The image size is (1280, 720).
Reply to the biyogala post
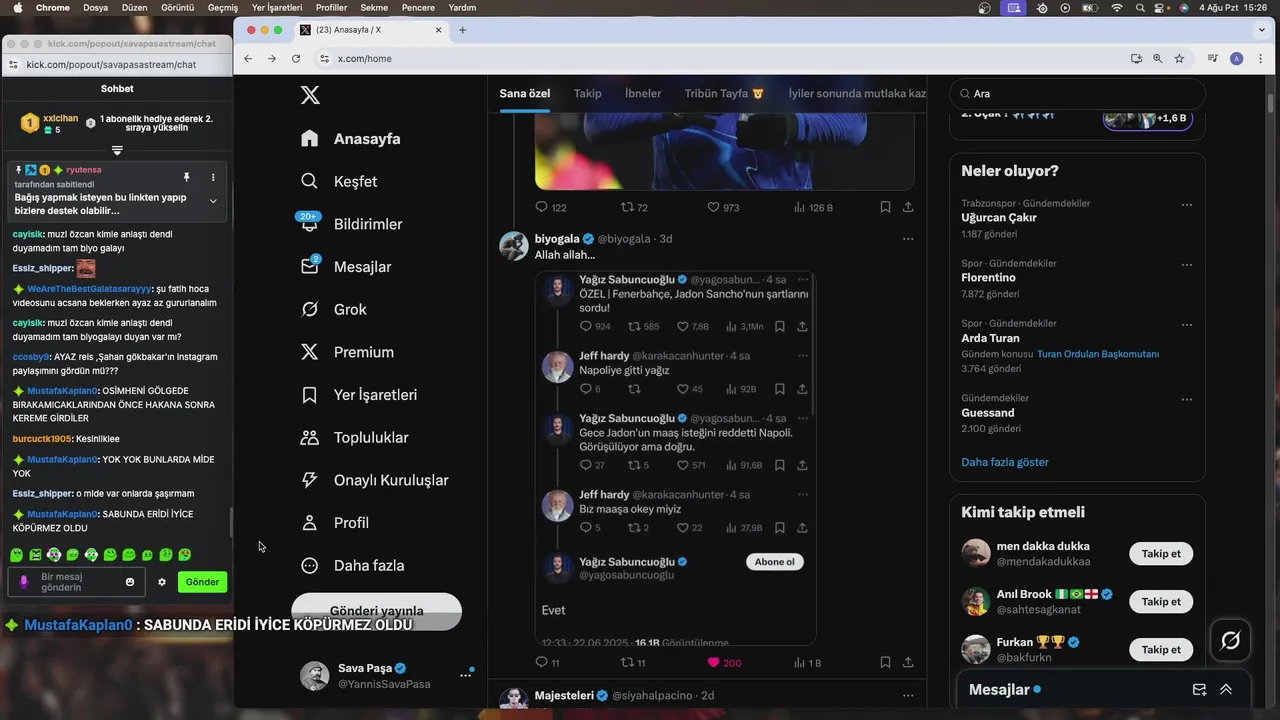547,662
